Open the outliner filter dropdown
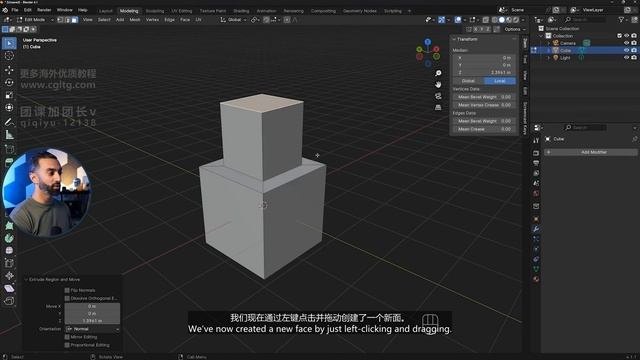Image resolution: width=640 pixels, height=360 pixels. [x=623, y=20]
